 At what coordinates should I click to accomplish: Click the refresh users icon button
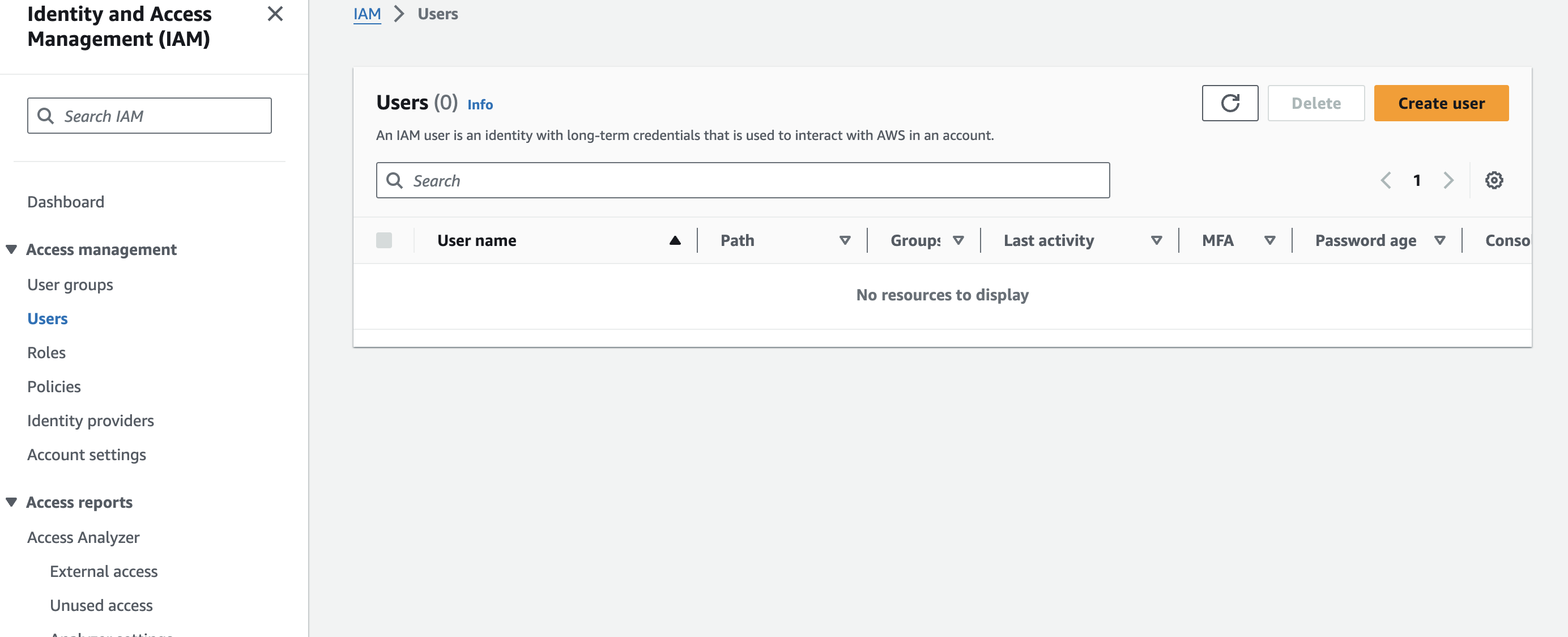1230,103
